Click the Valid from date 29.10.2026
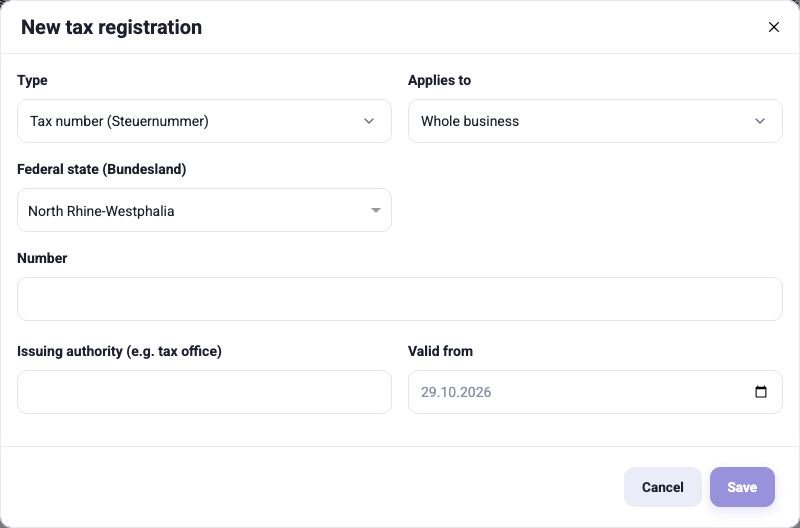 [456, 392]
